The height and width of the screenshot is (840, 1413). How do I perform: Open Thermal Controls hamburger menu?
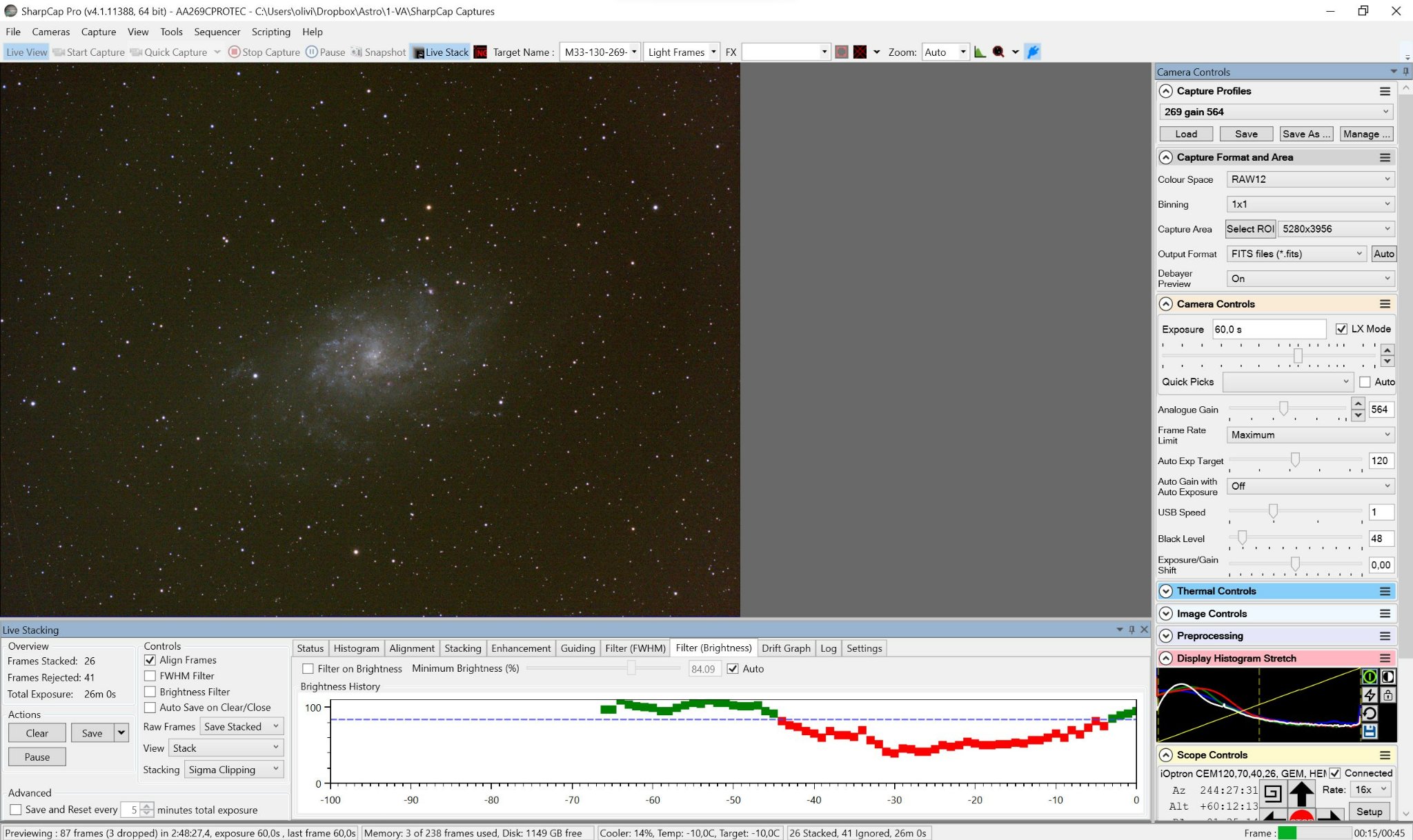pos(1385,591)
